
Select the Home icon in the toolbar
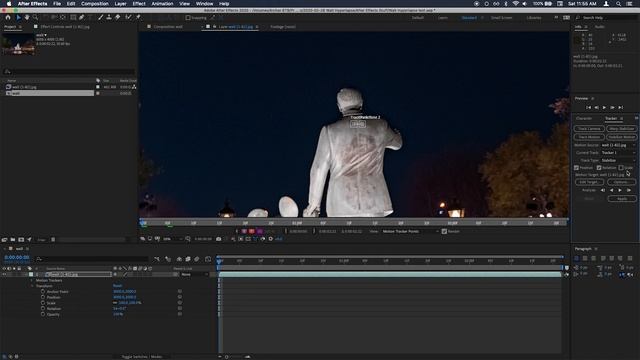point(8,18)
